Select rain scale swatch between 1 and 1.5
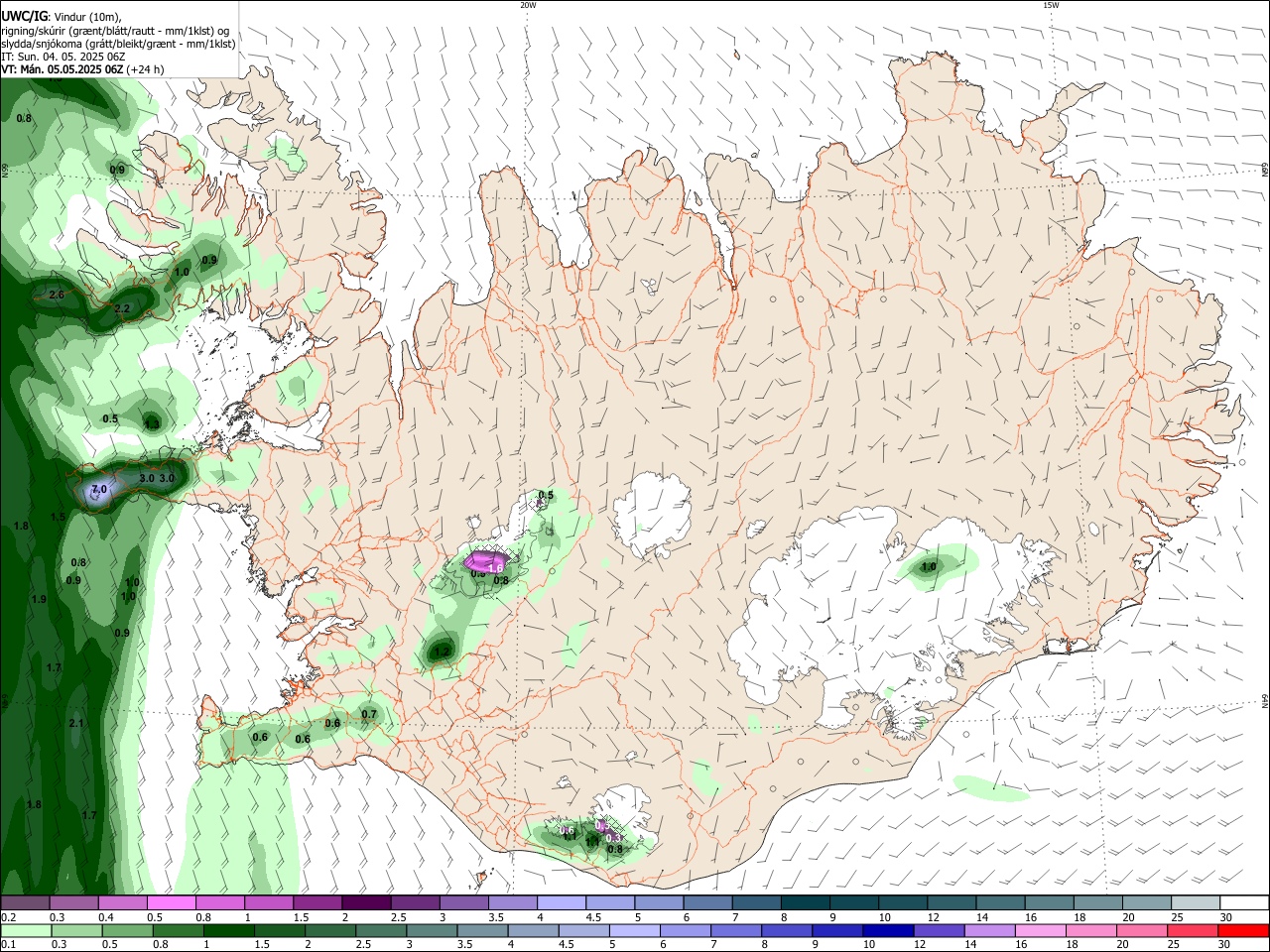This screenshot has width=1270, height=952. click(x=230, y=930)
